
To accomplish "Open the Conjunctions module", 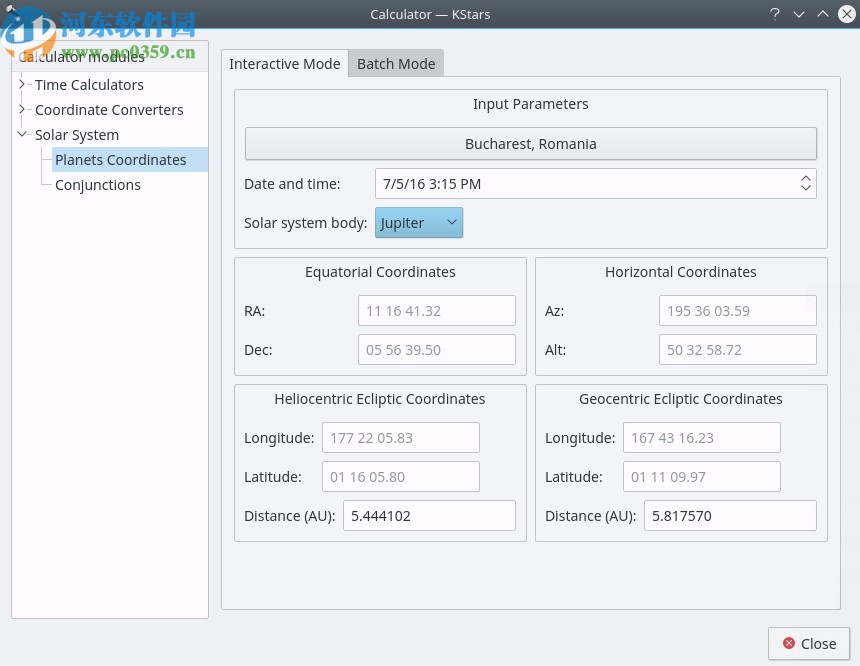I will 98,185.
